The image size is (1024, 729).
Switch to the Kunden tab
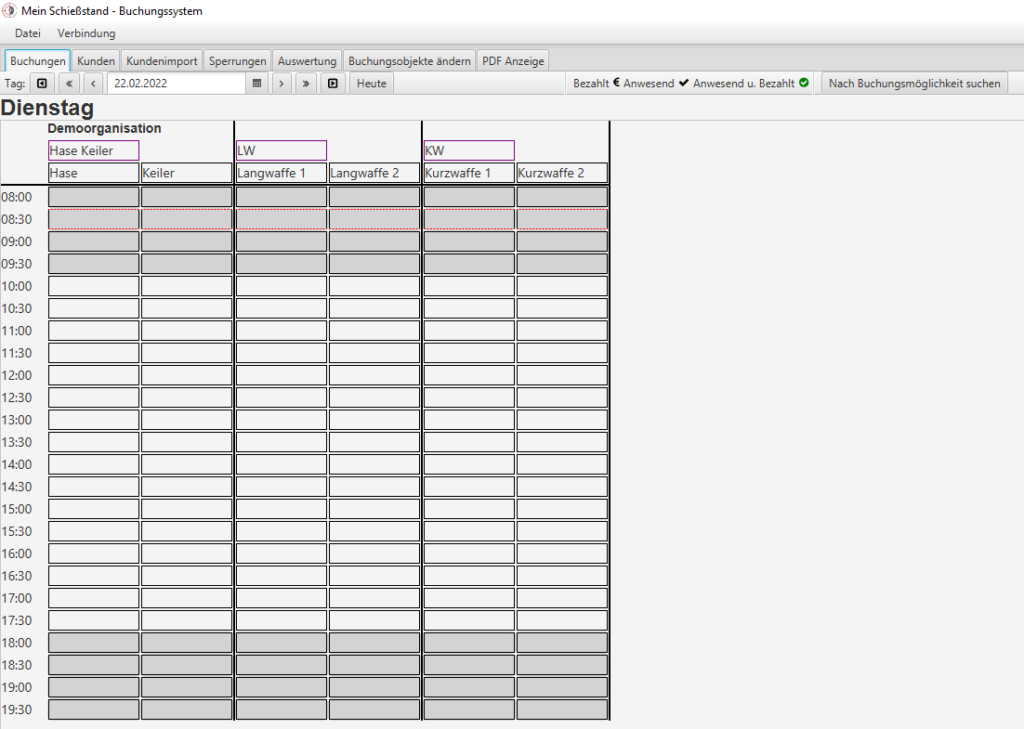[96, 61]
